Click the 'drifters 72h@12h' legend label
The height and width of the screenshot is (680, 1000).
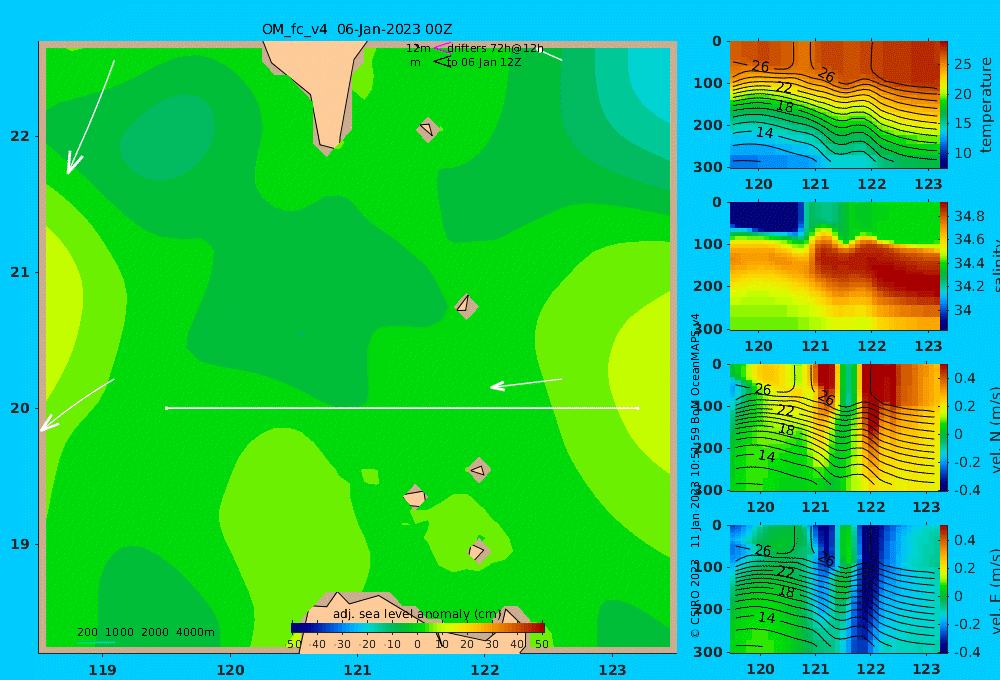[495, 48]
